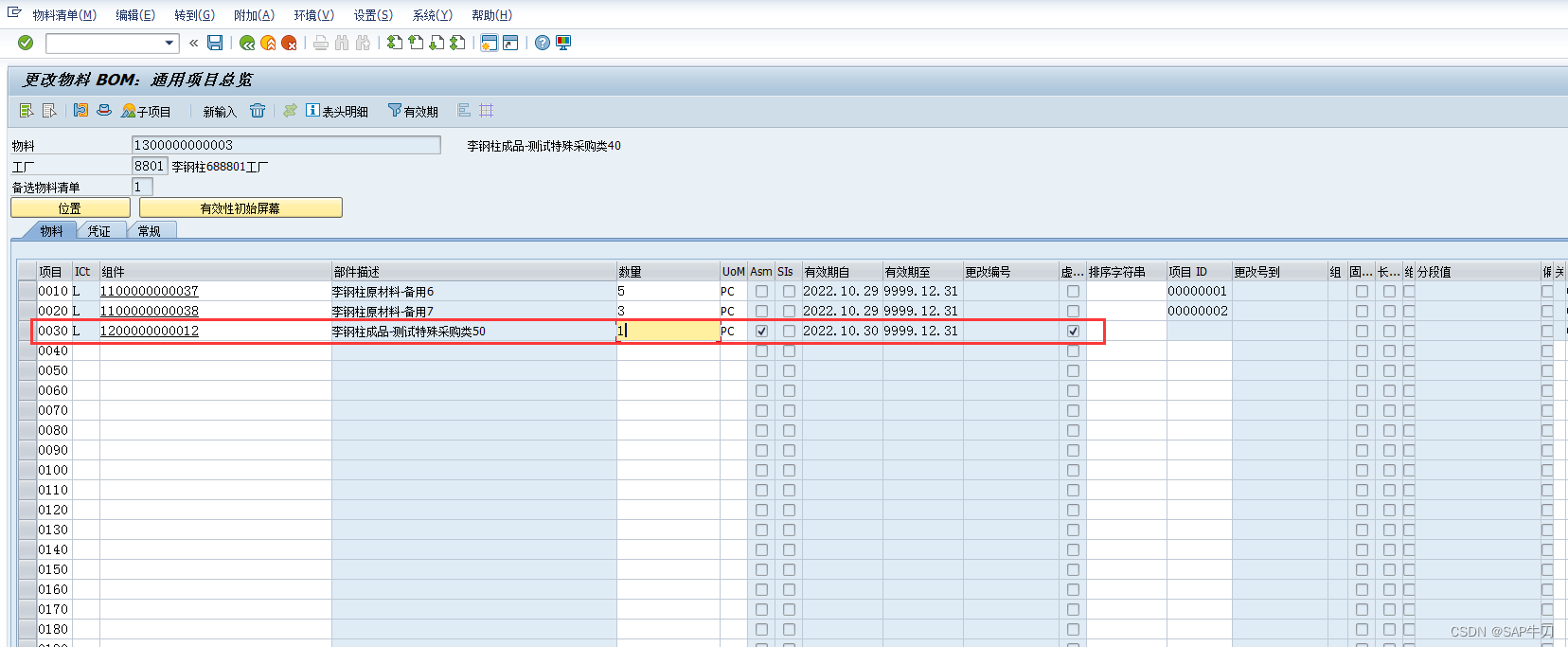Click the grayed hierarchy list icon
This screenshot has height=647, width=1568.
coord(464,111)
